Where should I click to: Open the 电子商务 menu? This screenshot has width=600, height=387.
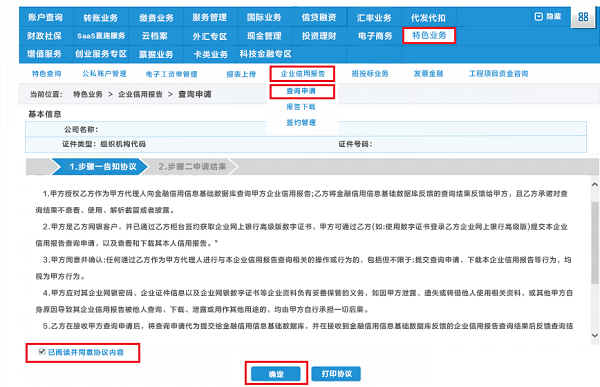pyautogui.click(x=375, y=36)
